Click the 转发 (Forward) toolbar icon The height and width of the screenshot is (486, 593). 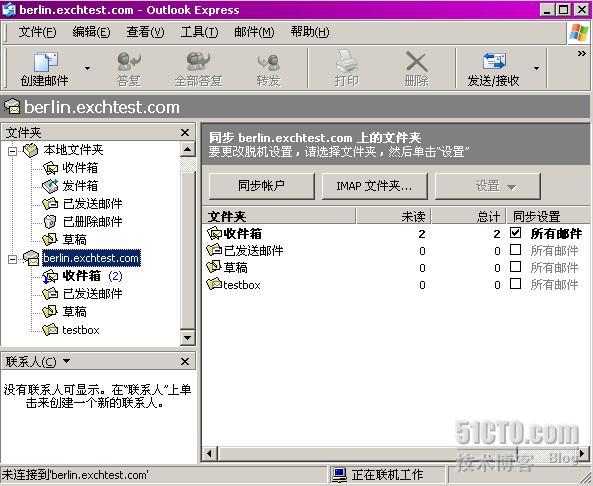(x=269, y=62)
